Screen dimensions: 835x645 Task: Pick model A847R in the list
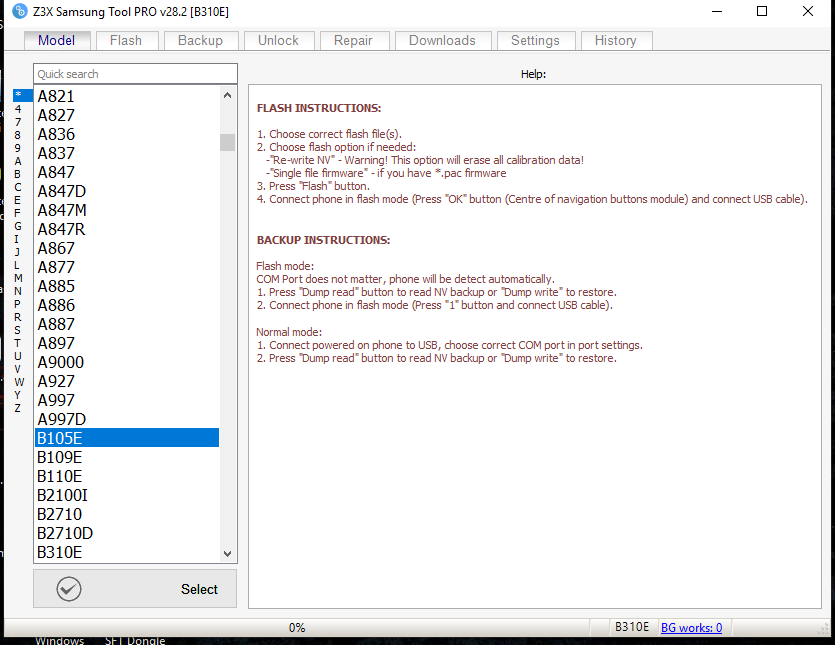coord(127,229)
